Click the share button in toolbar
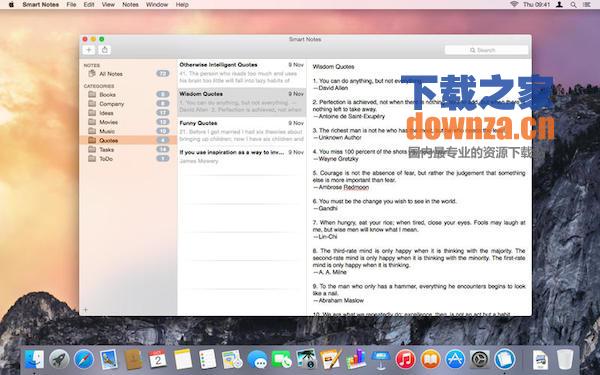The height and width of the screenshot is (375, 600). pyautogui.click(x=104, y=50)
